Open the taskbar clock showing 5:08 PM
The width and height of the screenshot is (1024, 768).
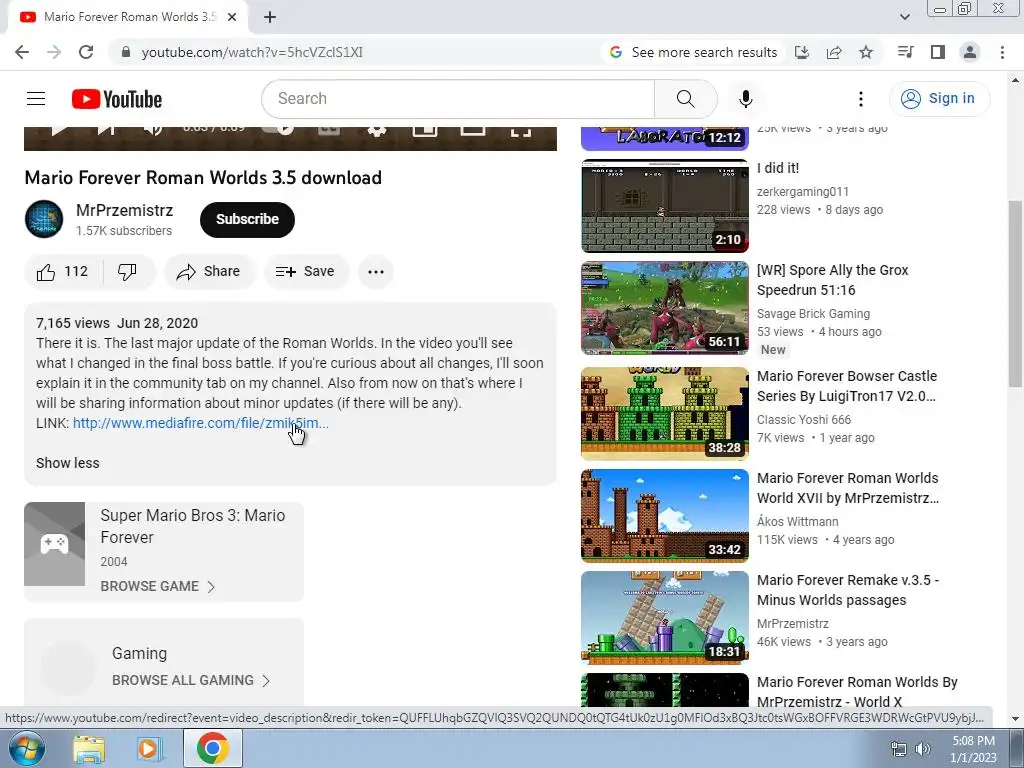point(973,749)
